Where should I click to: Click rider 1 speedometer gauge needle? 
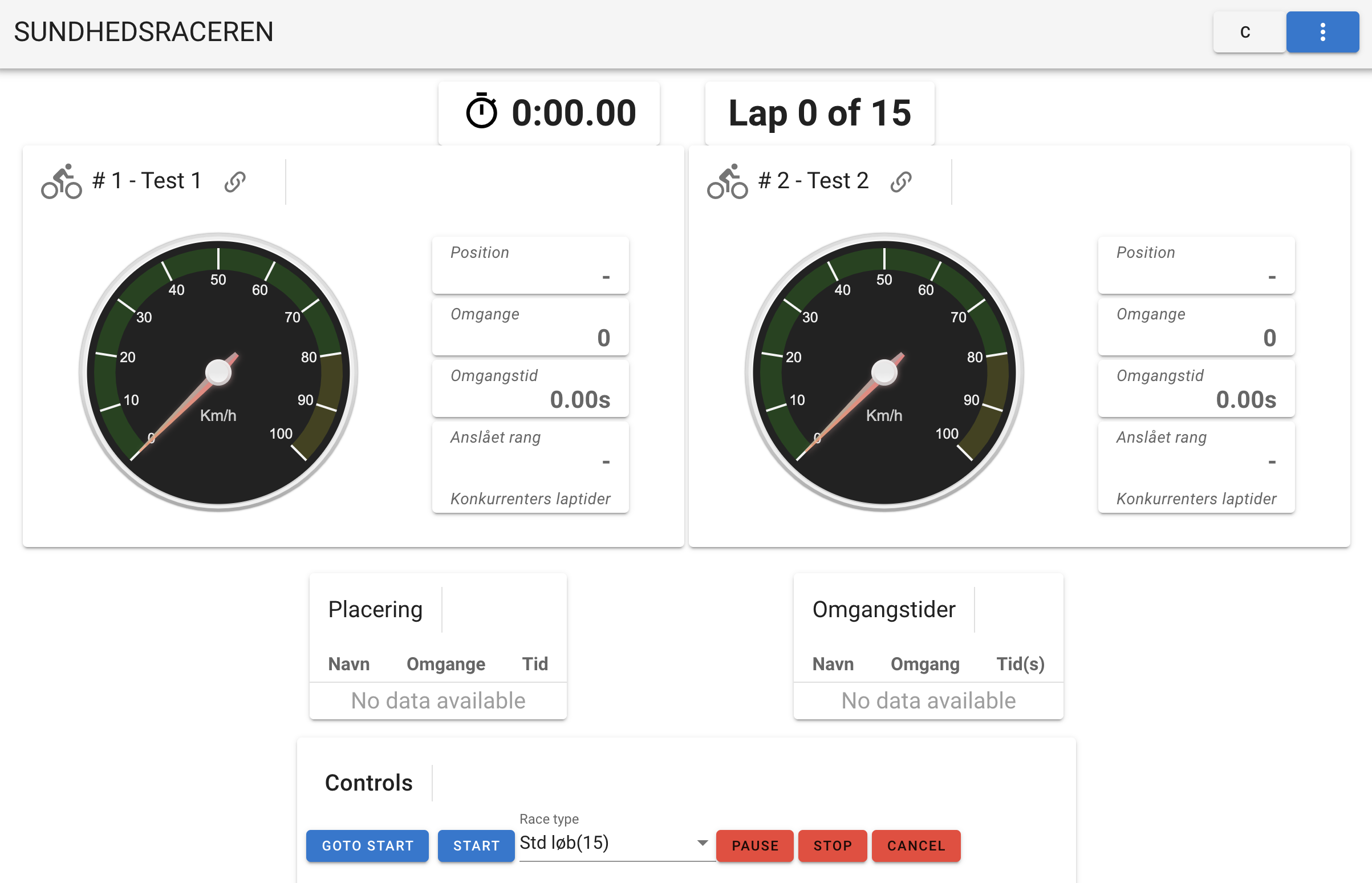pos(189,402)
